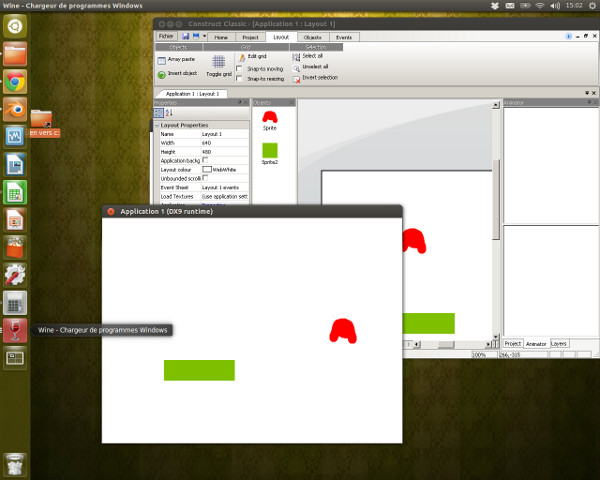The height and width of the screenshot is (480, 600).
Task: Switch to Home ribbon tab
Action: click(x=220, y=37)
